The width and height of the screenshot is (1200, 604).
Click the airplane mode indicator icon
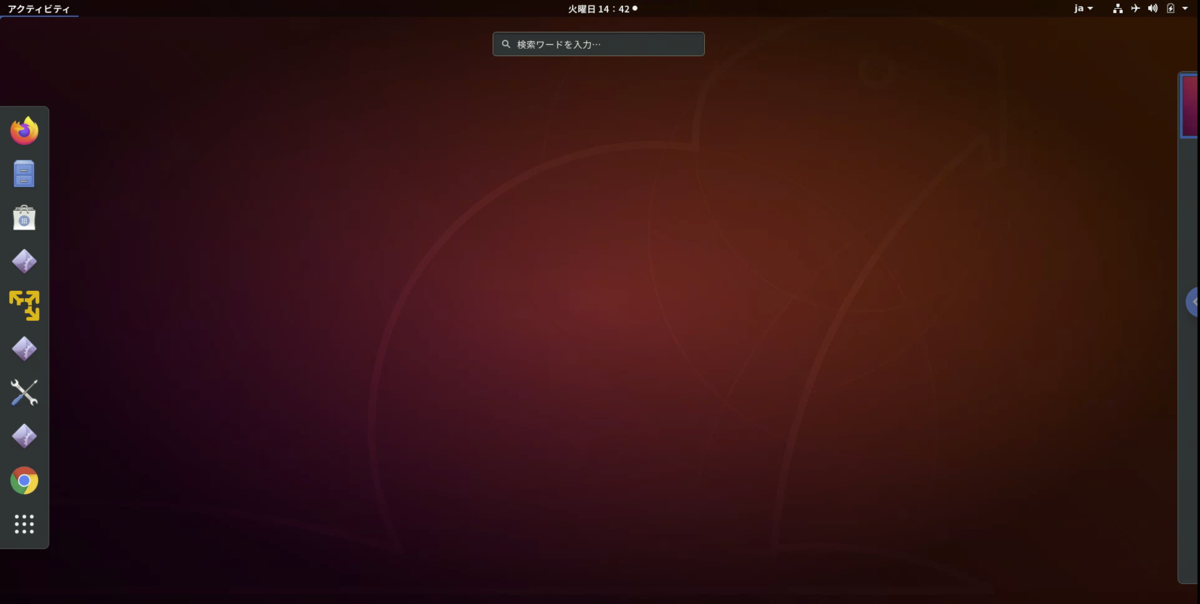tap(1135, 8)
